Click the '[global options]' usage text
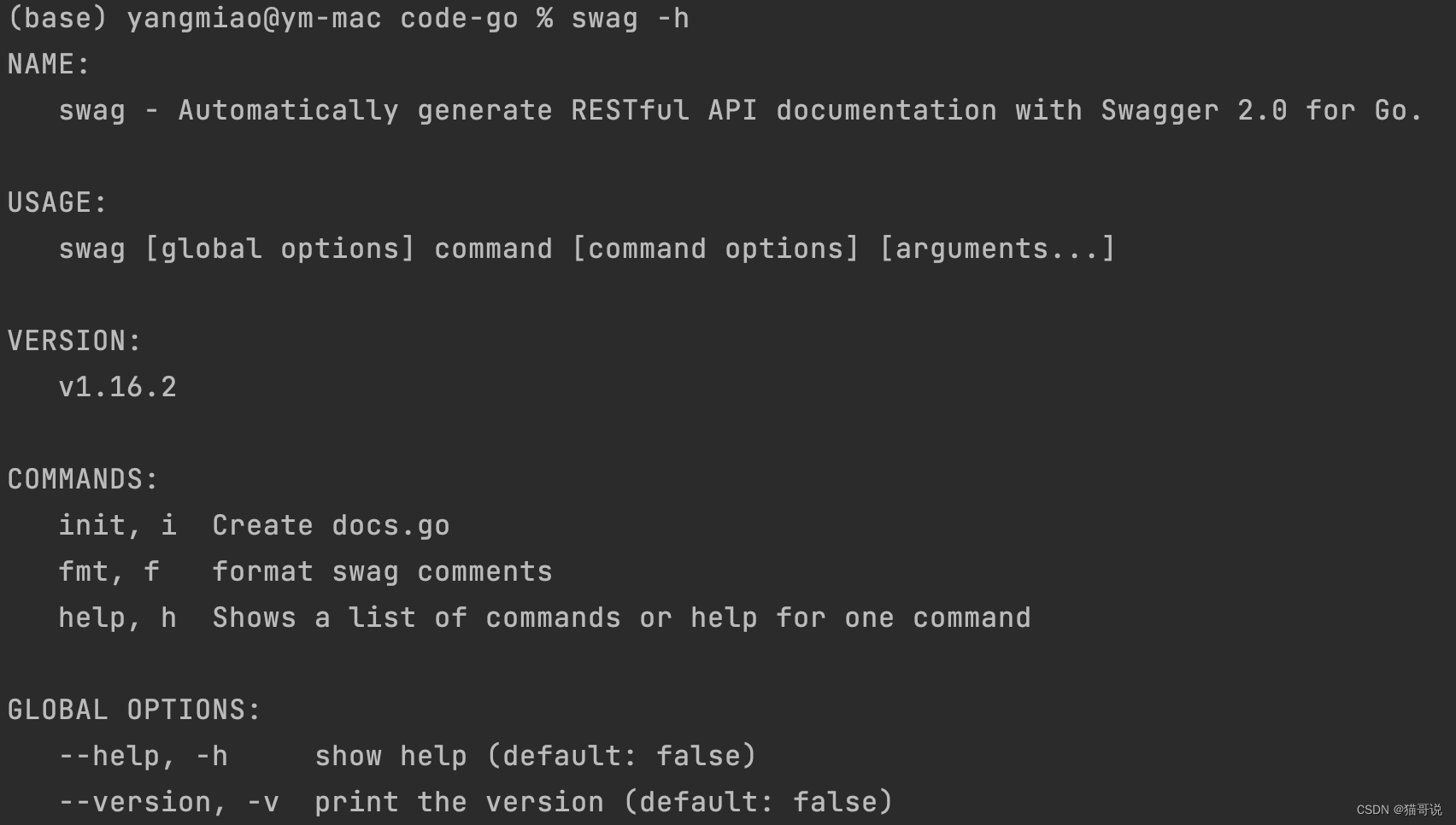1456x825 pixels. pyautogui.click(x=279, y=249)
